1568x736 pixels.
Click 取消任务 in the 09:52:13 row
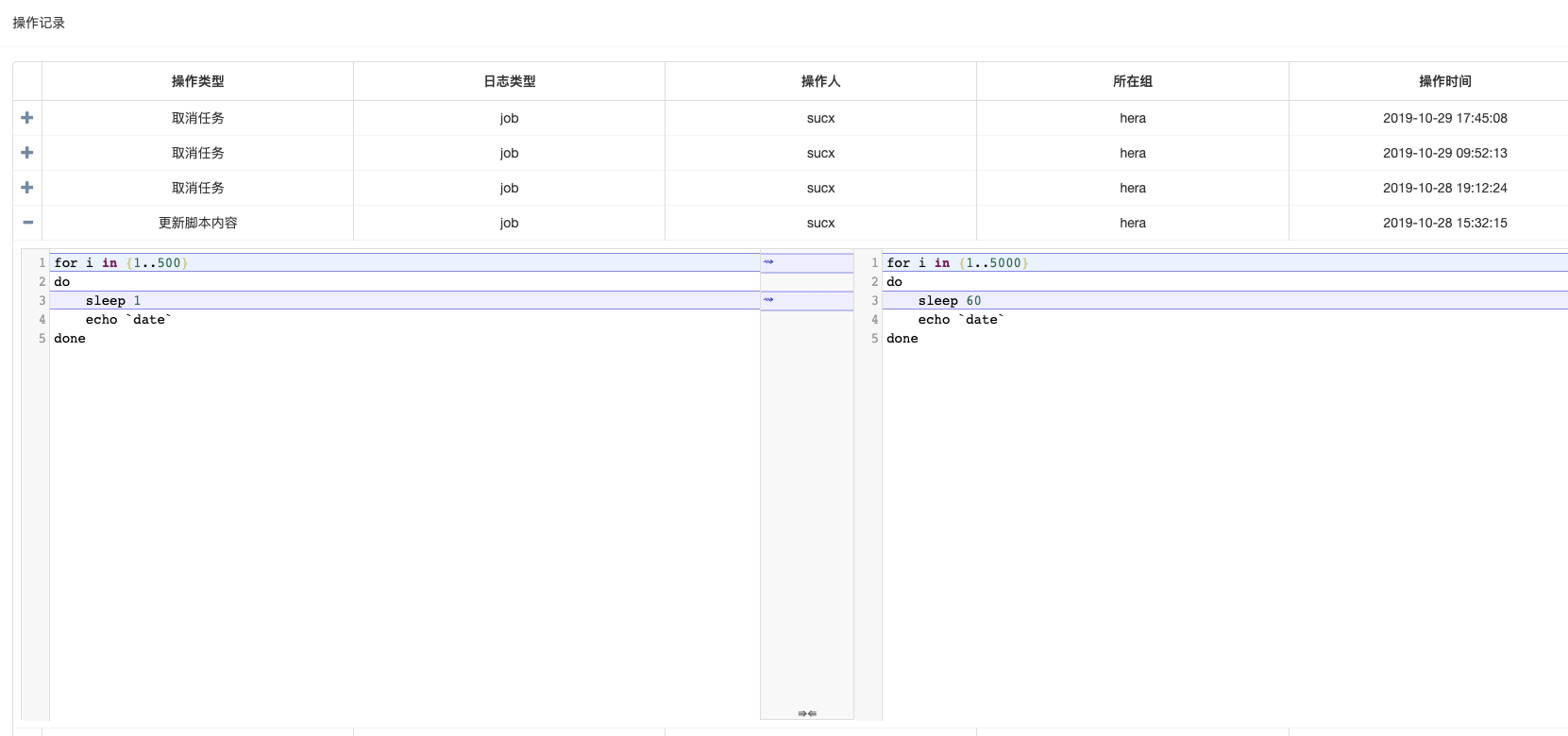[x=198, y=153]
